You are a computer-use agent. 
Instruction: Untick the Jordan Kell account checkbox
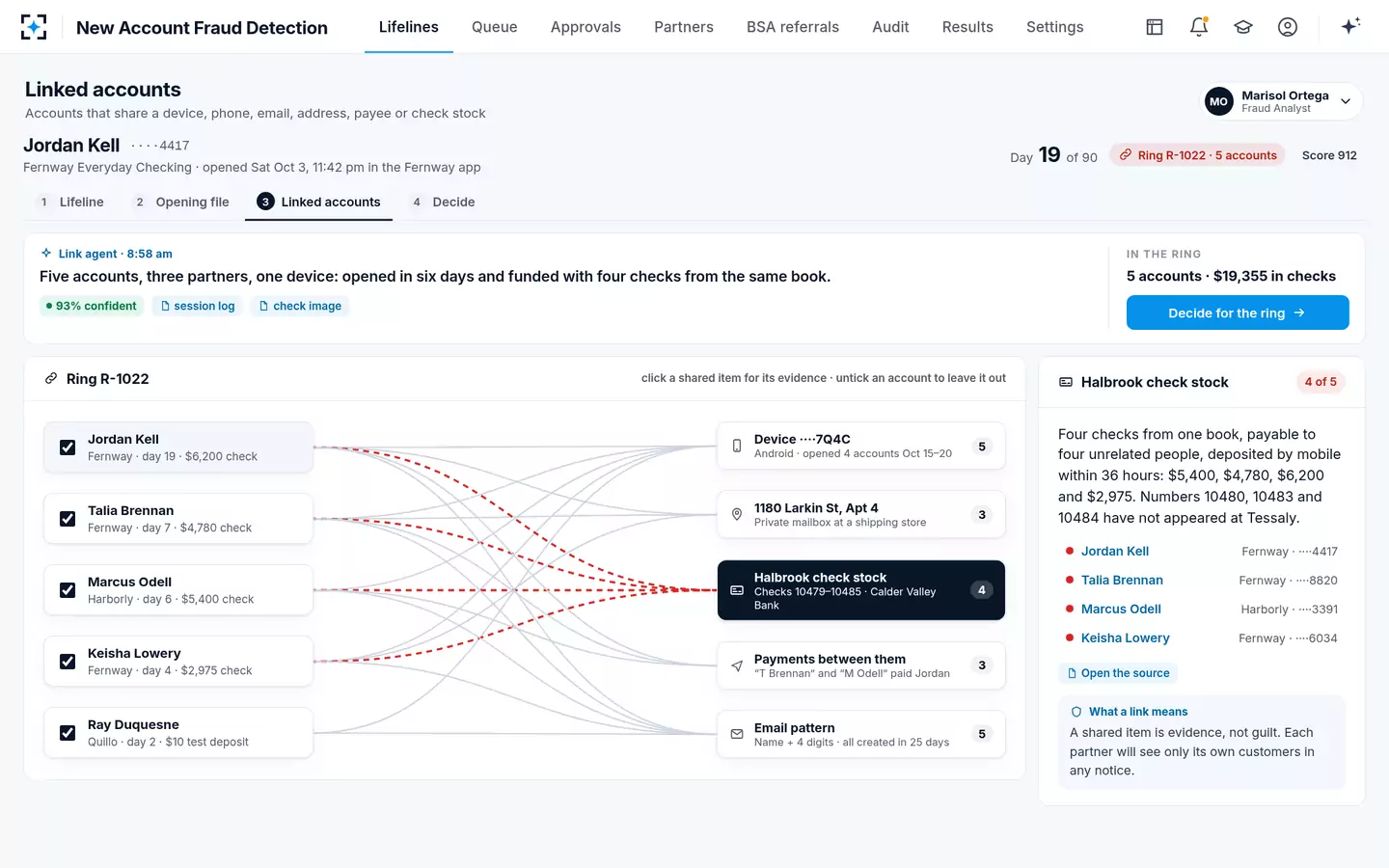pos(68,448)
